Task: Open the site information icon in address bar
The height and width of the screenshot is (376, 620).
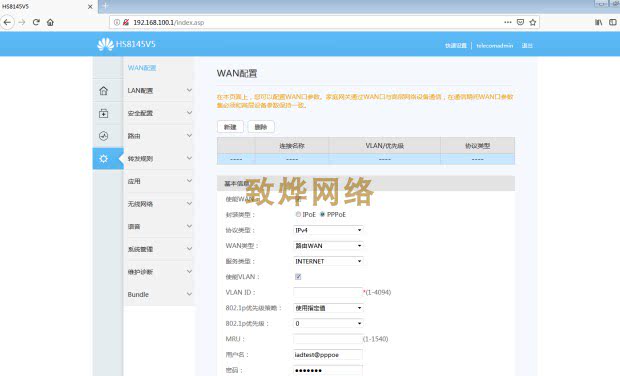Action: pyautogui.click(x=117, y=22)
